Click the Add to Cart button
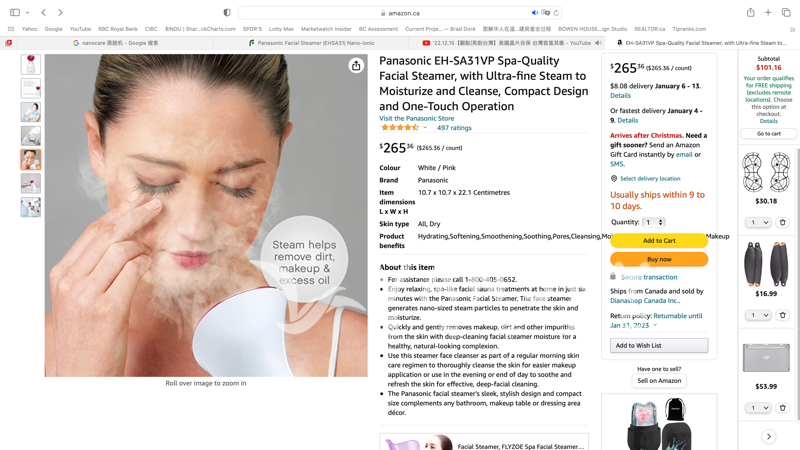This screenshot has height=450, width=800. click(x=659, y=240)
